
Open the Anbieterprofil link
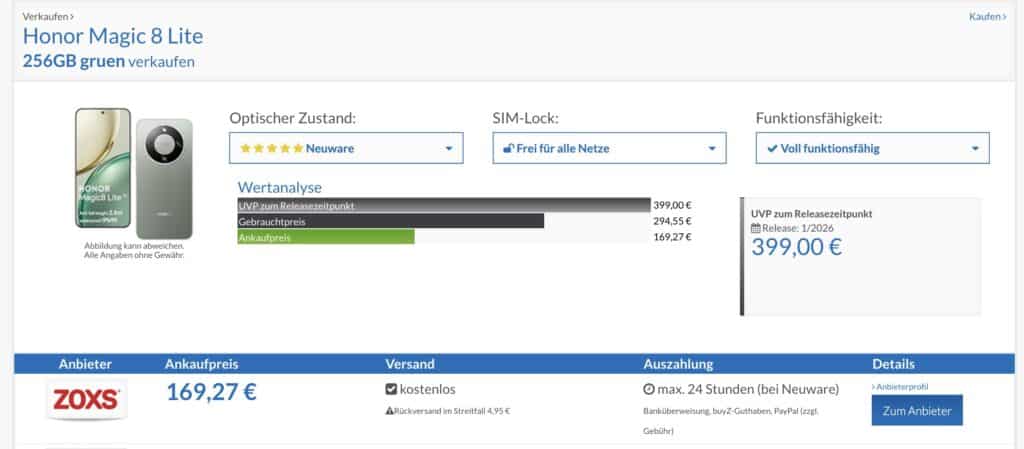point(899,387)
